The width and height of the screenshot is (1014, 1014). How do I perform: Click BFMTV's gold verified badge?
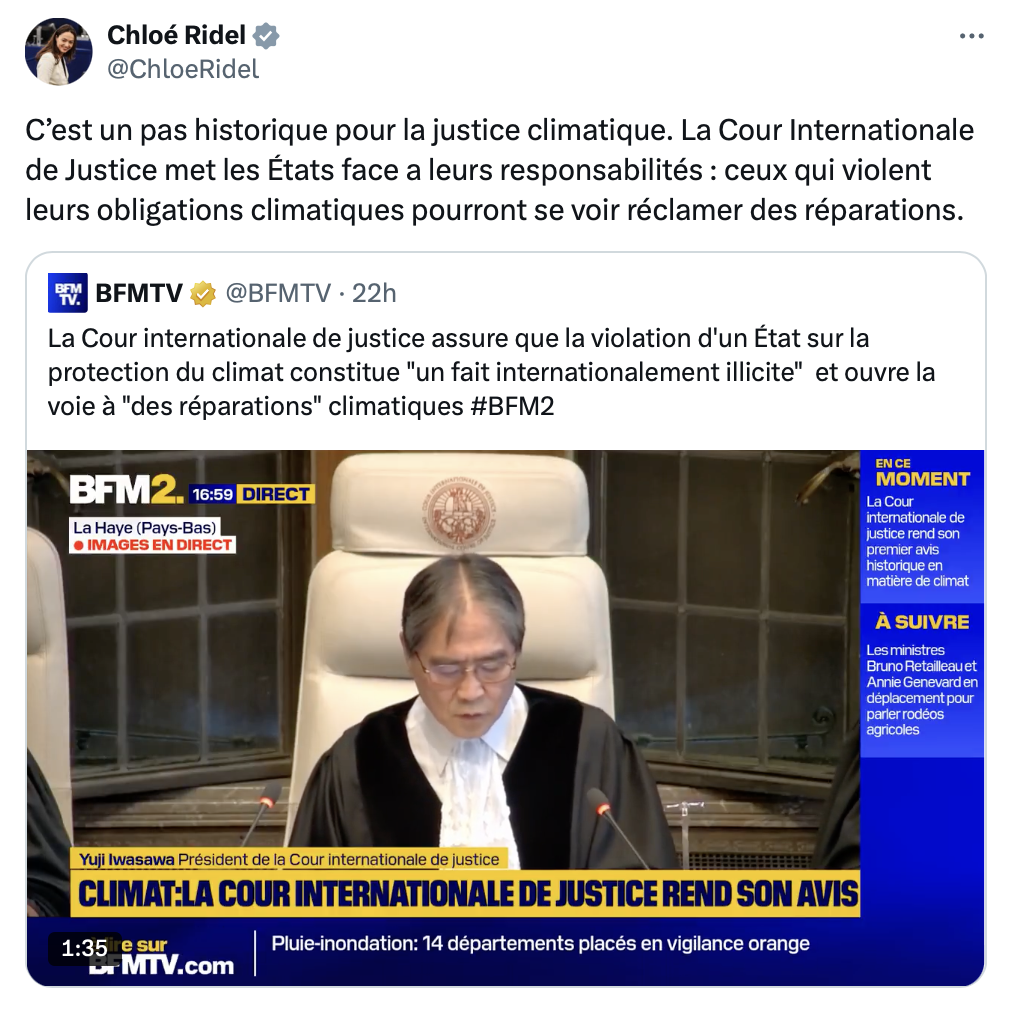coord(202,294)
